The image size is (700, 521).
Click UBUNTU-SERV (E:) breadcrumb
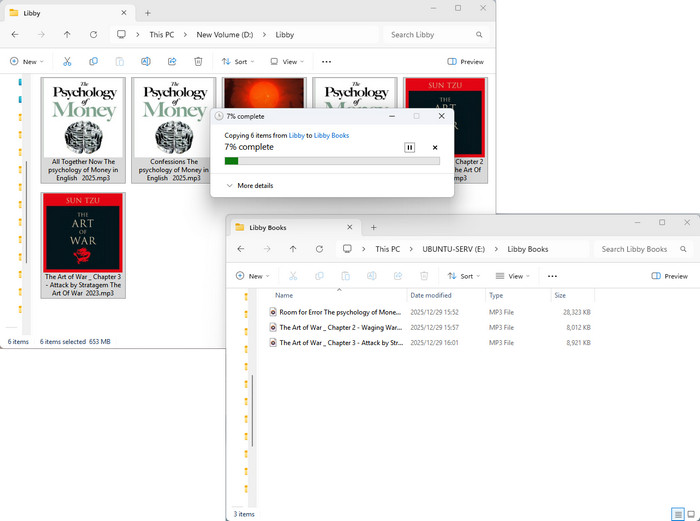click(454, 249)
